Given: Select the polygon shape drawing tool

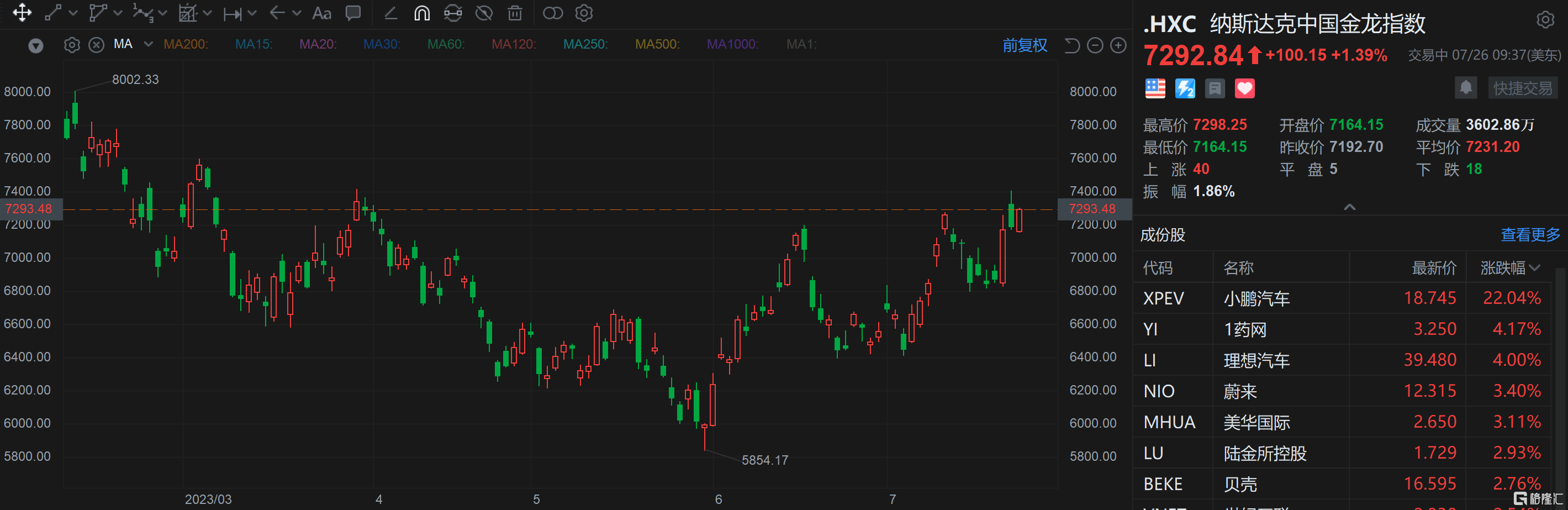Looking at the screenshot, I should [97, 13].
